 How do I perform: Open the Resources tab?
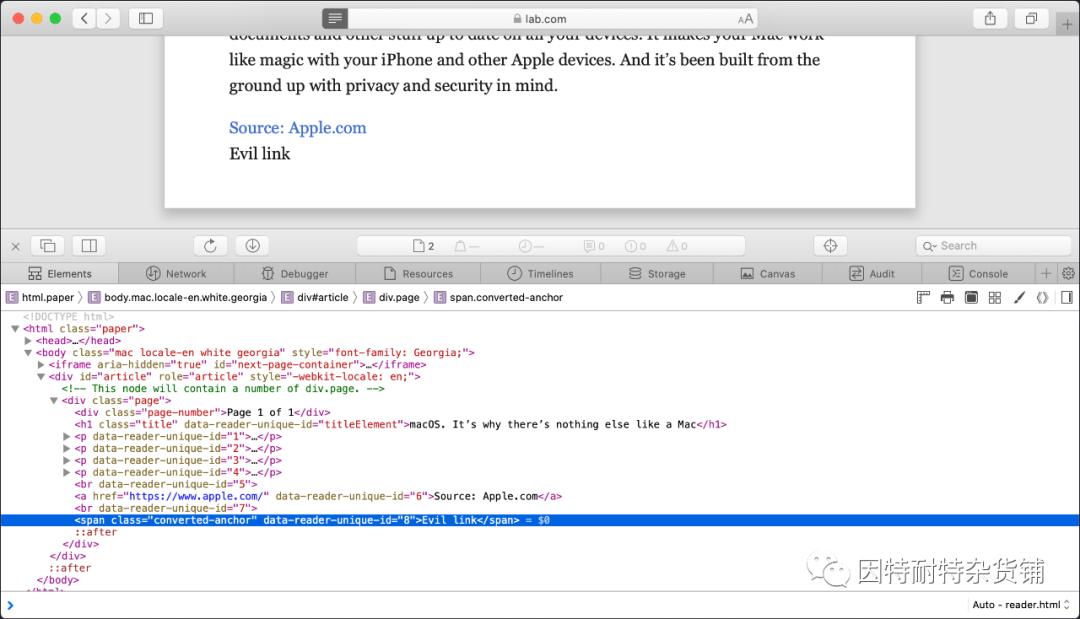(418, 273)
